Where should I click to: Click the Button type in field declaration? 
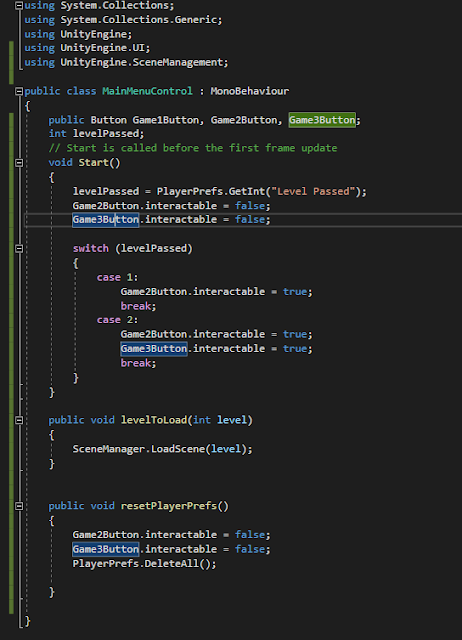click(108, 120)
